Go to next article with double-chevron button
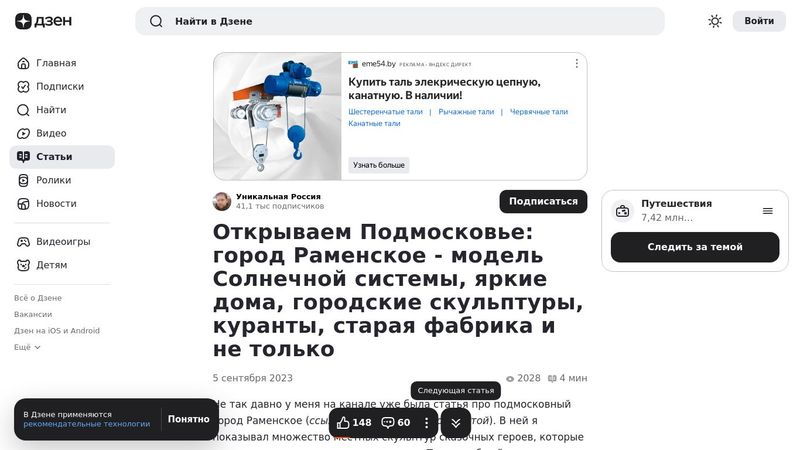Viewport: 800px width, 450px height. coord(456,422)
